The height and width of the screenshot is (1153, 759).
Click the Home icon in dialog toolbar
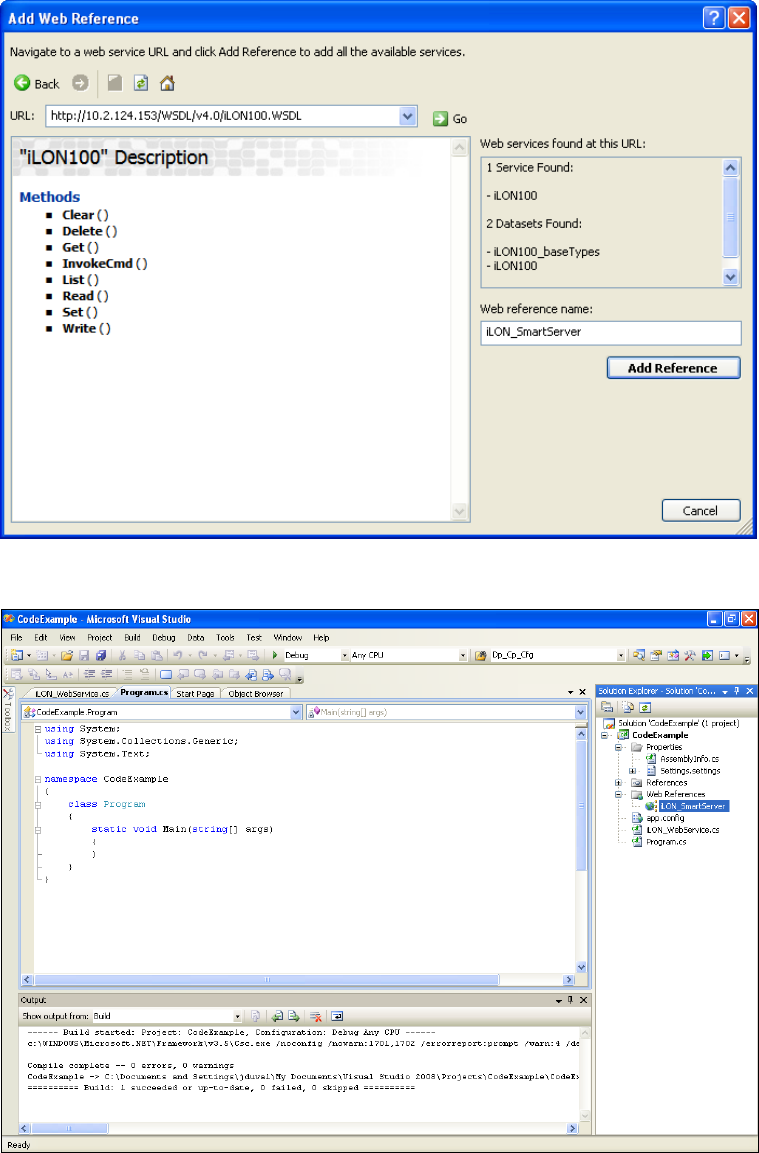pos(167,83)
